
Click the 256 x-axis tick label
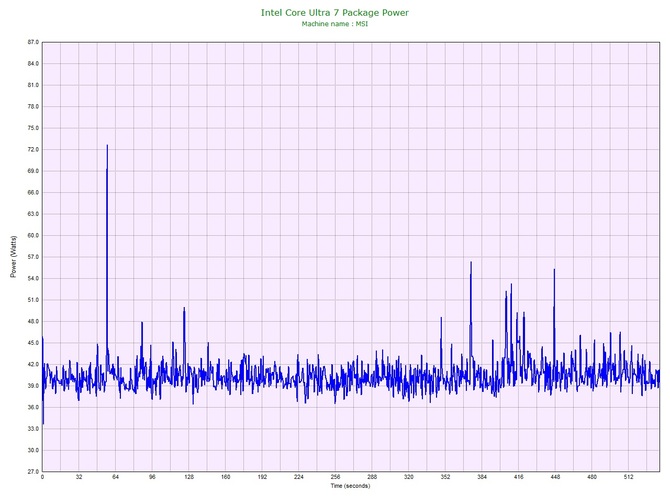click(x=335, y=478)
